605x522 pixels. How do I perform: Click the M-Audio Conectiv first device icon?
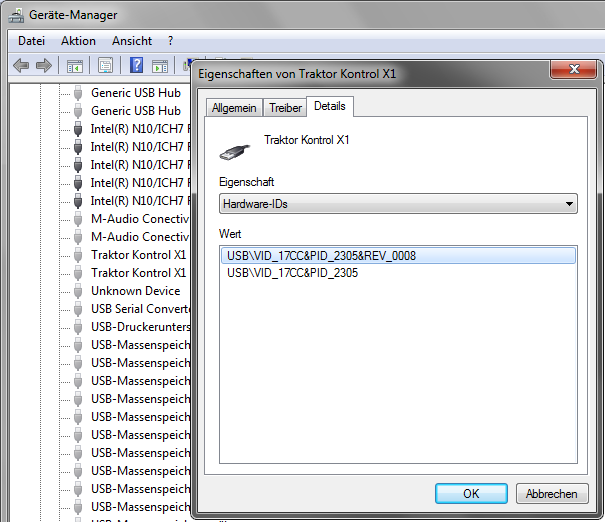[78, 219]
